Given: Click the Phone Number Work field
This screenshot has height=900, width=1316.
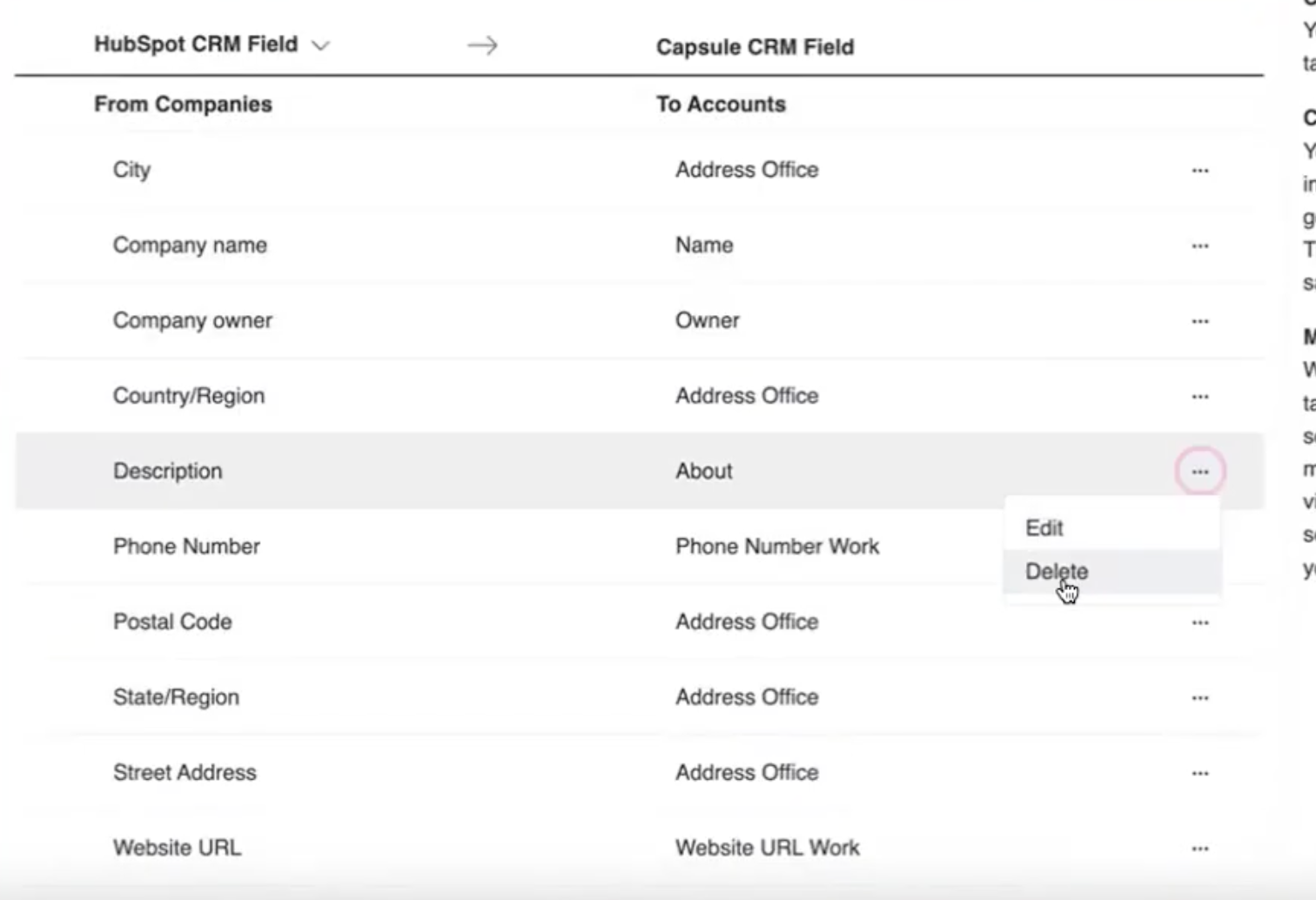Looking at the screenshot, I should (x=777, y=547).
